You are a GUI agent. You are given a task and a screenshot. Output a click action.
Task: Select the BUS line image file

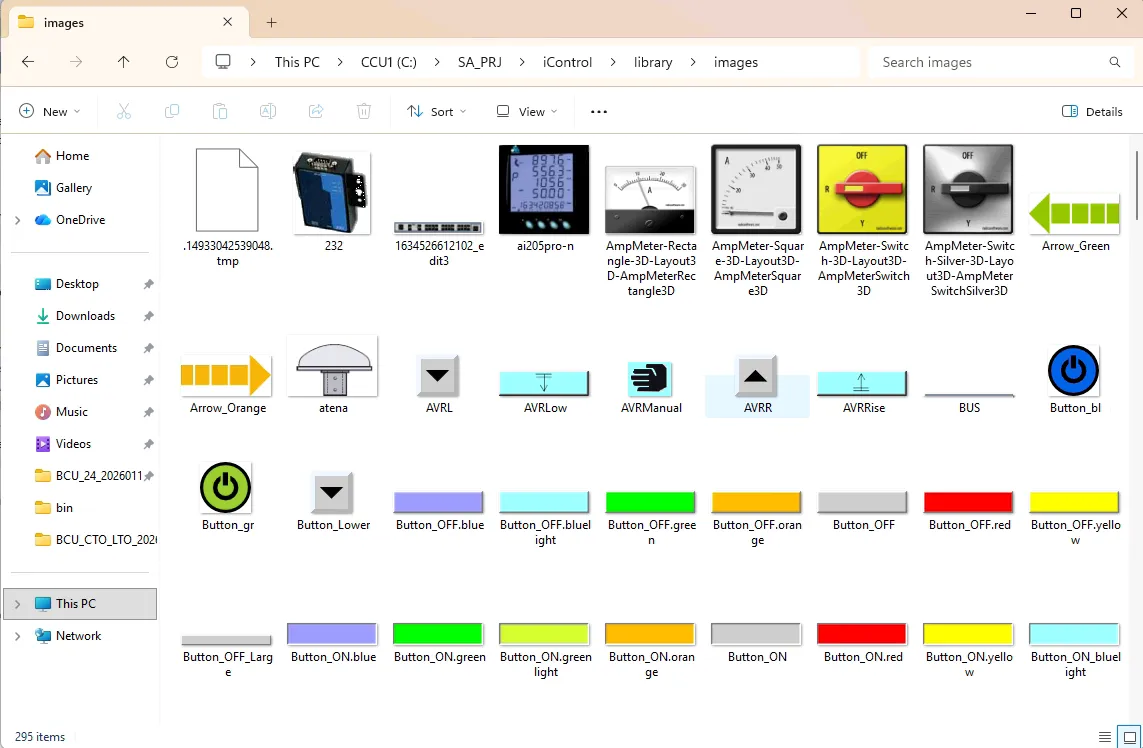(x=969, y=403)
